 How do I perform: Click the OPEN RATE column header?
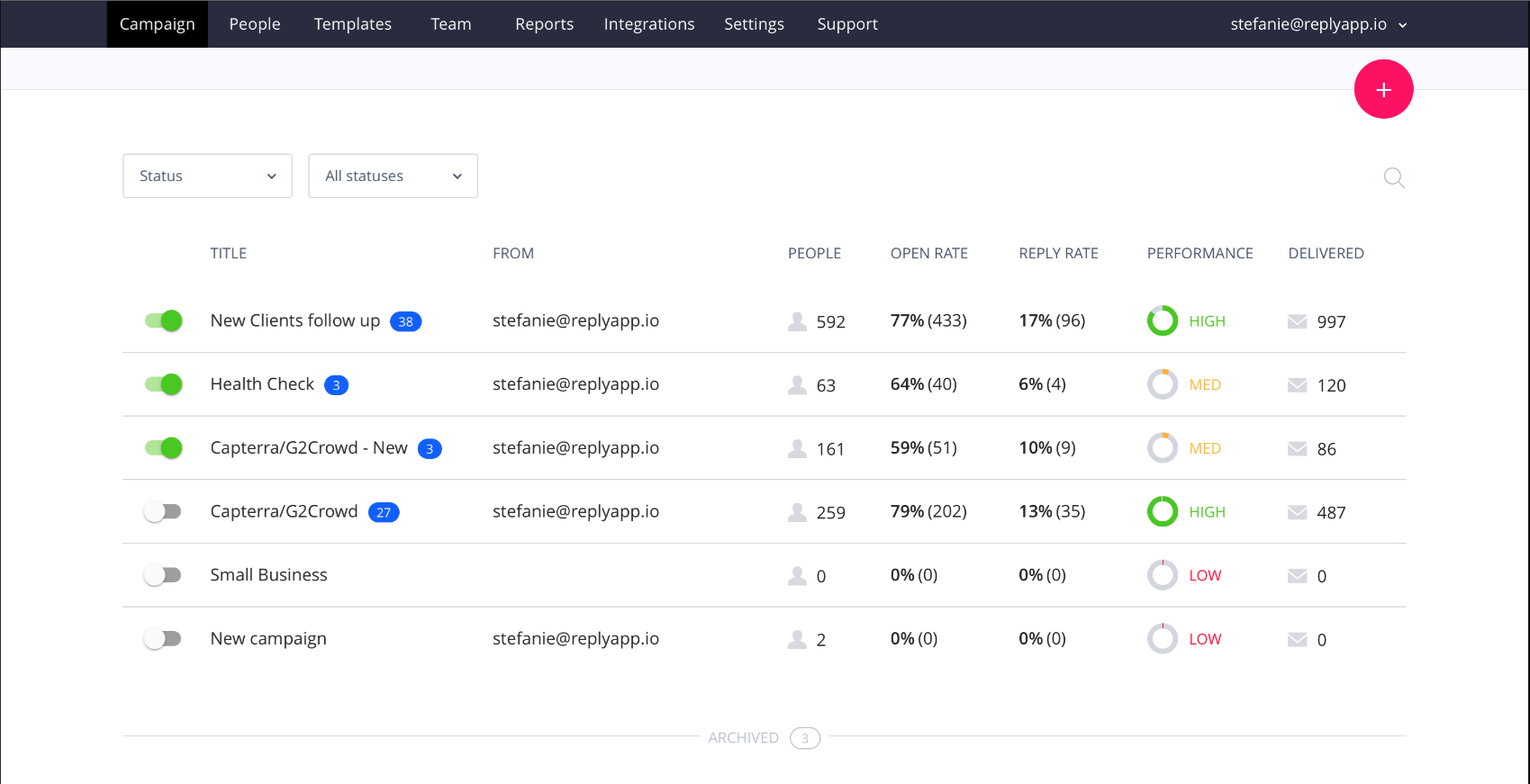tap(929, 254)
